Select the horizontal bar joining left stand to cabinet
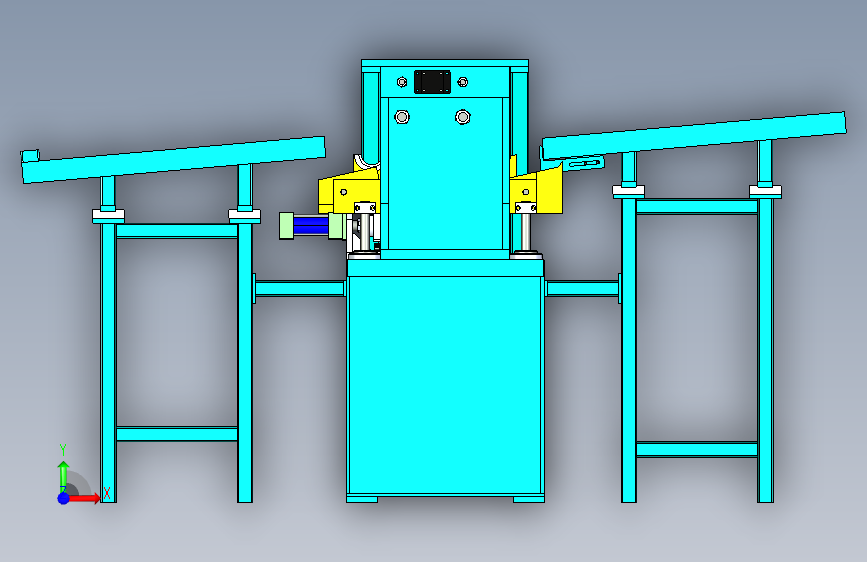Image resolution: width=867 pixels, height=562 pixels. tap(300, 288)
